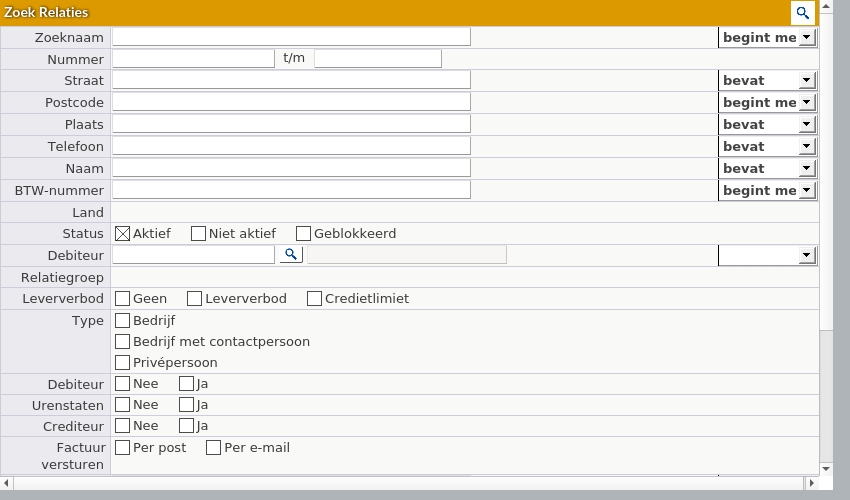
Task: Enable Per e-mail invoice option
Action: click(213, 448)
